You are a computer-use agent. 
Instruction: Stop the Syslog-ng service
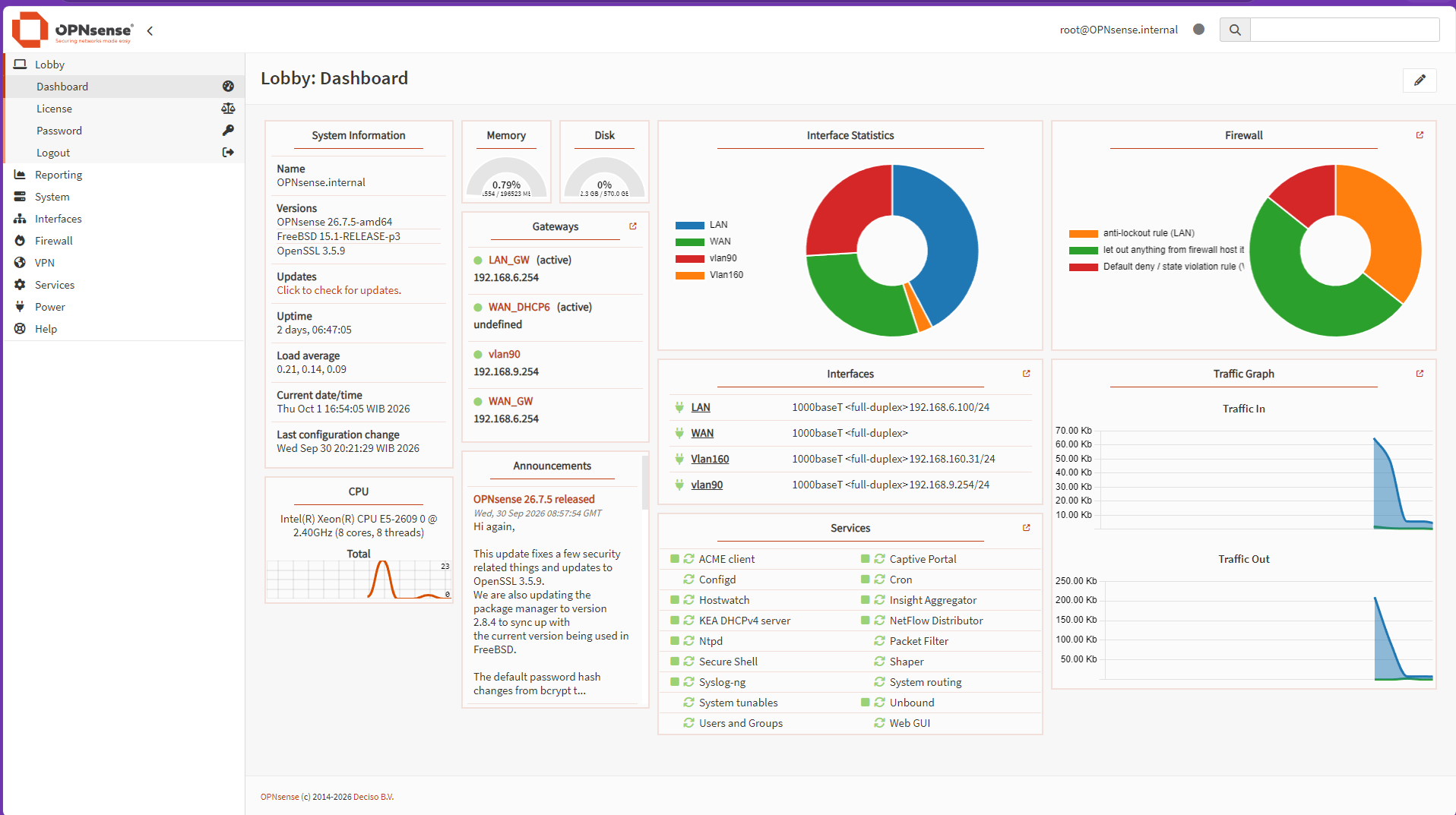pos(675,682)
